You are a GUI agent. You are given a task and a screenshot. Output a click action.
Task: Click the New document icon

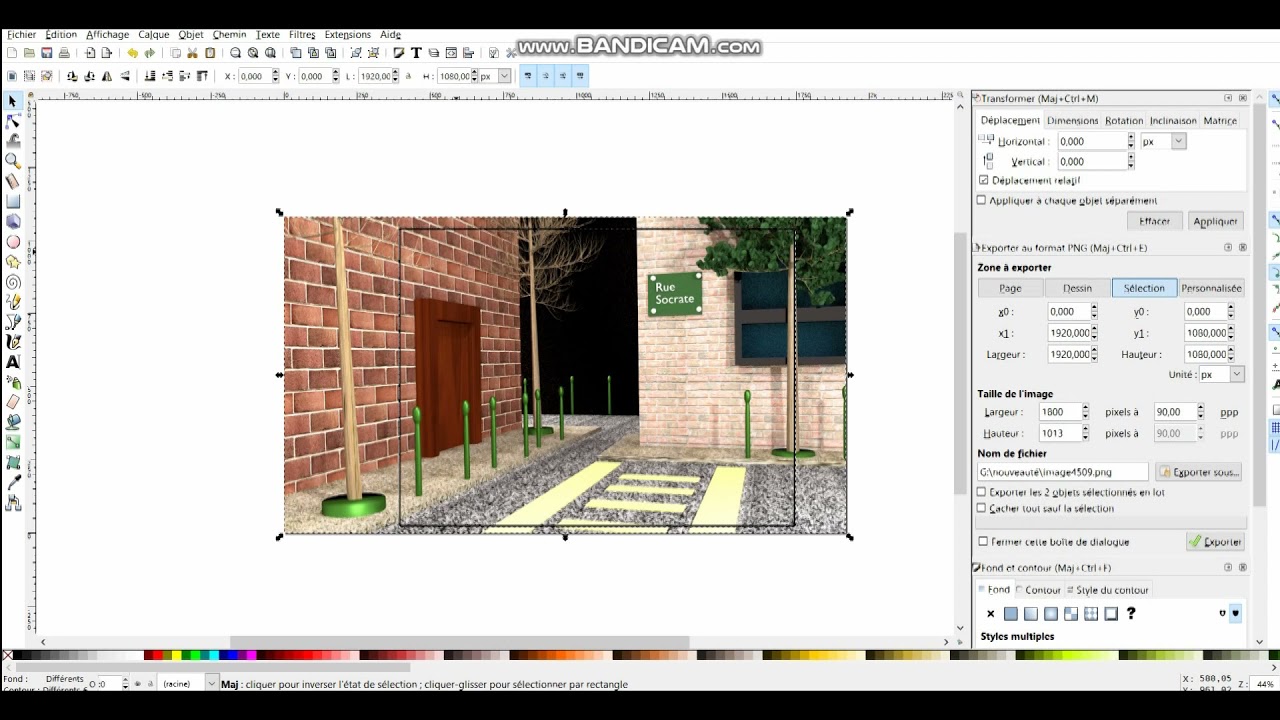click(x=11, y=53)
